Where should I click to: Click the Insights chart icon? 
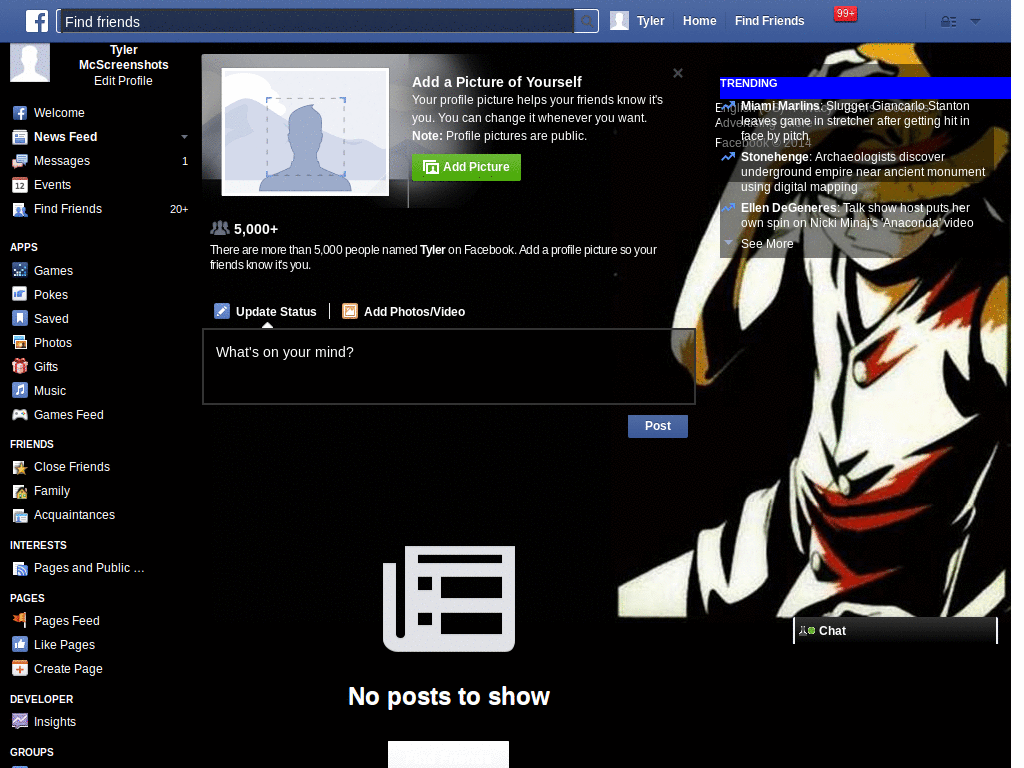(20, 722)
